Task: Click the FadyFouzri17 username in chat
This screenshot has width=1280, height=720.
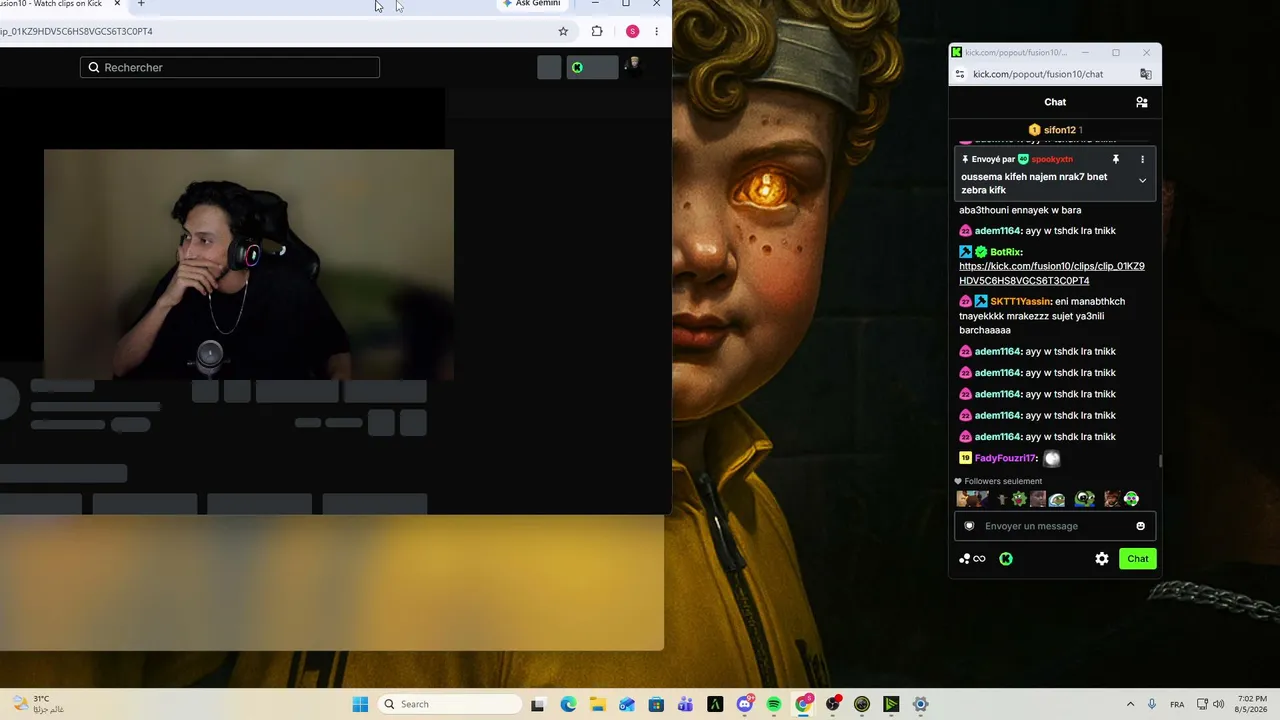Action: tap(1005, 458)
